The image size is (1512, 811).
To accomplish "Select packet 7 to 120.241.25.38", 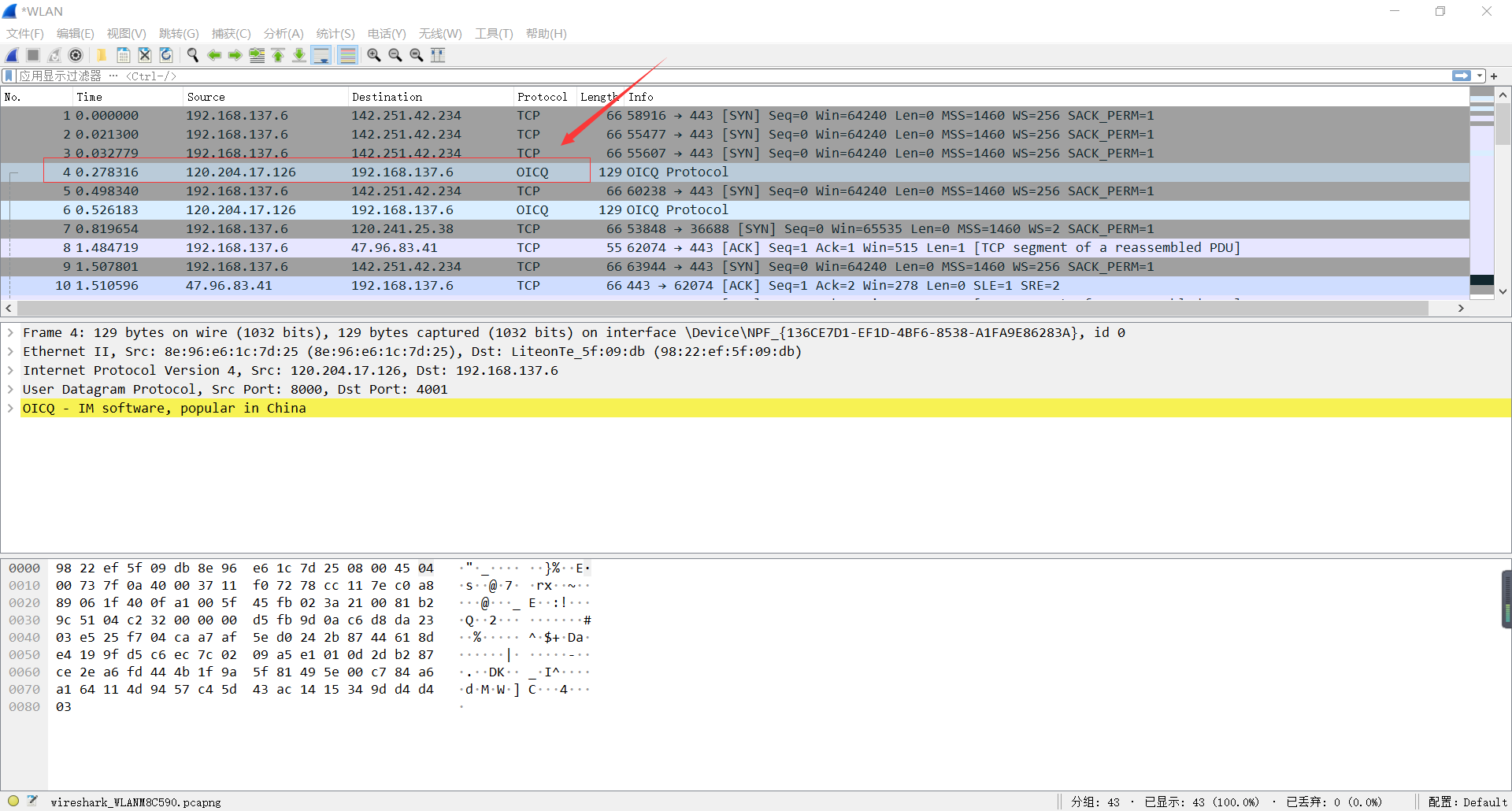I will tap(735, 229).
